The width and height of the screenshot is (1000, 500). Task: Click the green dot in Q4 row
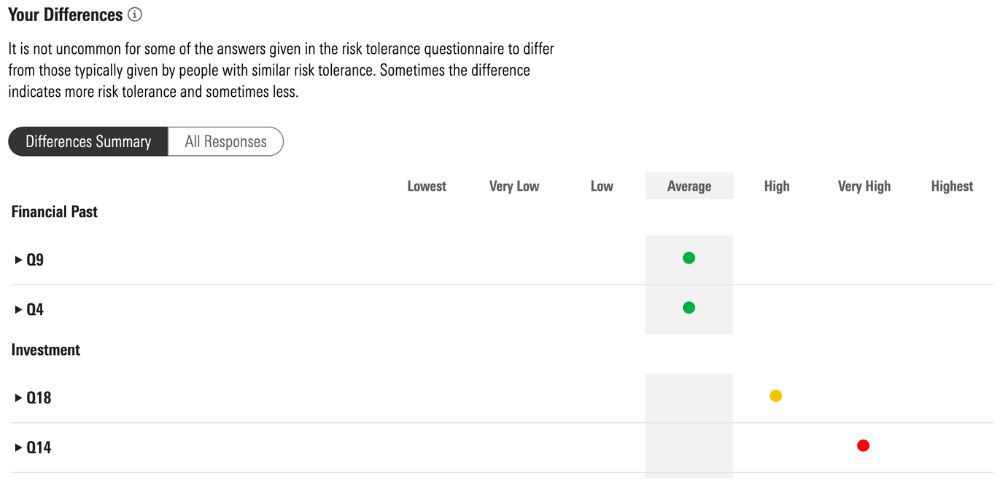(x=689, y=308)
